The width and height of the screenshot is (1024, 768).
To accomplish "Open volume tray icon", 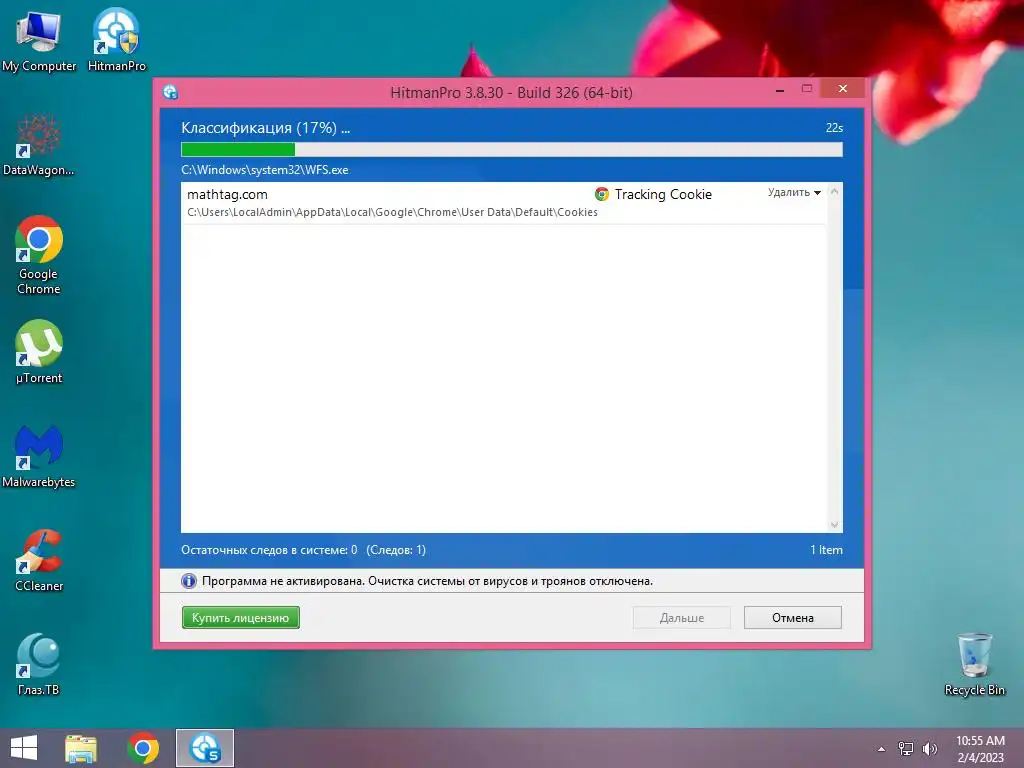I will pos(929,748).
